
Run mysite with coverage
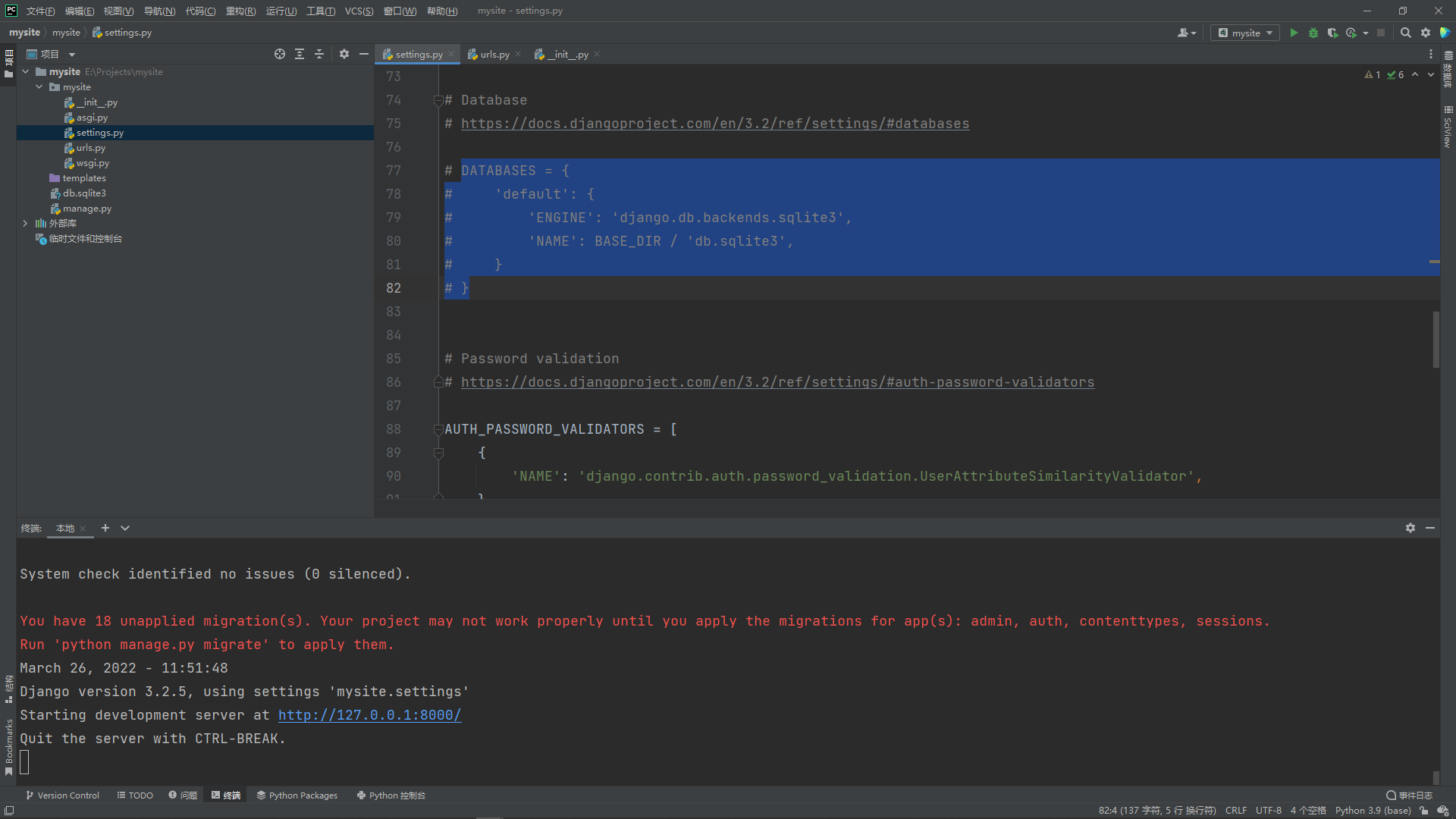[1332, 33]
